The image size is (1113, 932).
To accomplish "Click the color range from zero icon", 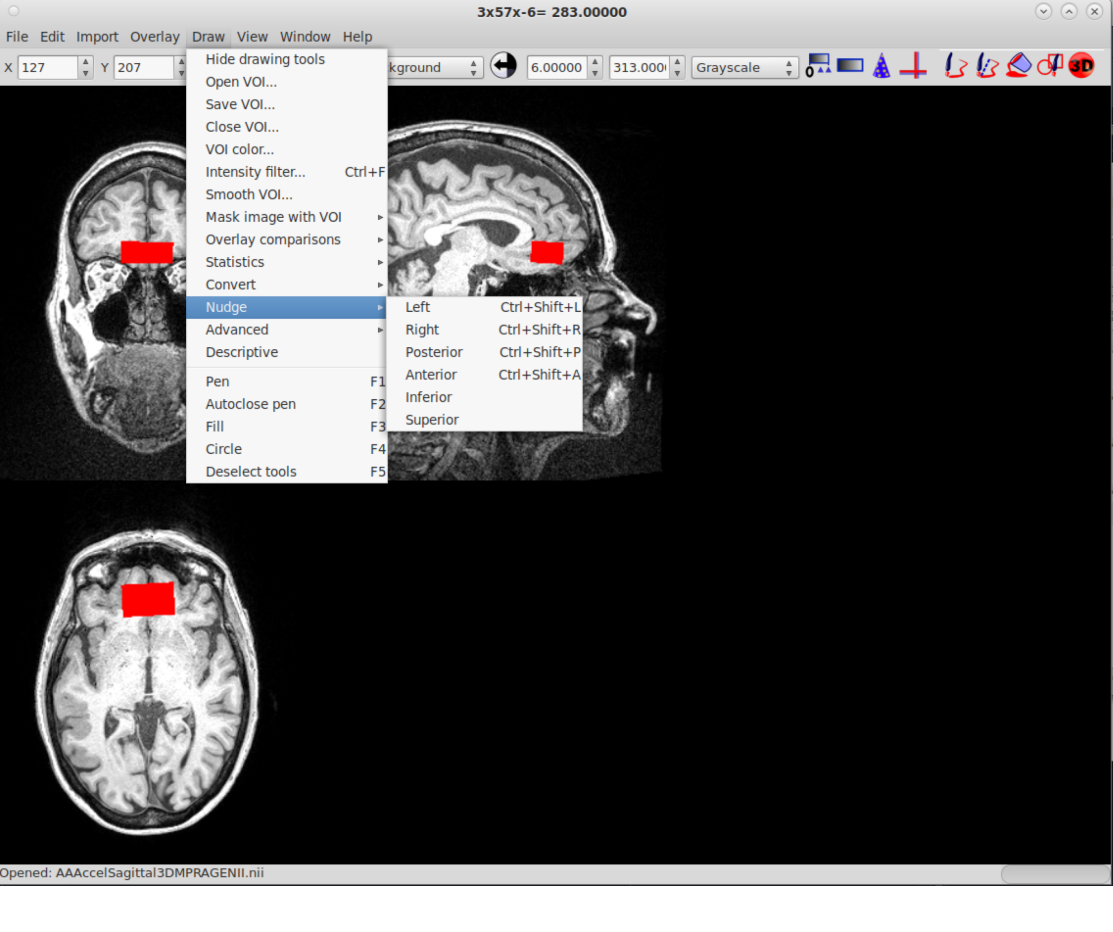I will 818,66.
